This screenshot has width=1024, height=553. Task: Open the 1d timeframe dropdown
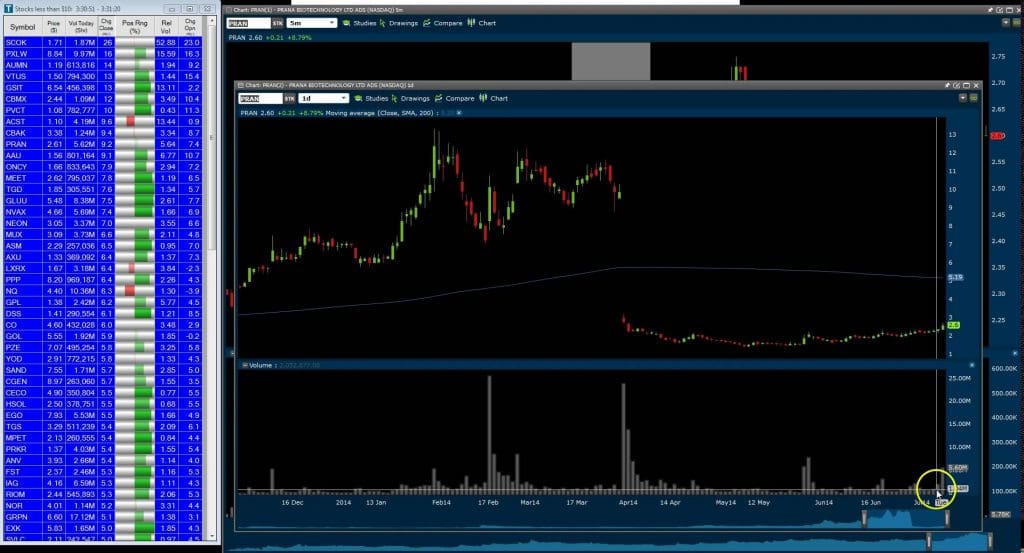pos(323,99)
